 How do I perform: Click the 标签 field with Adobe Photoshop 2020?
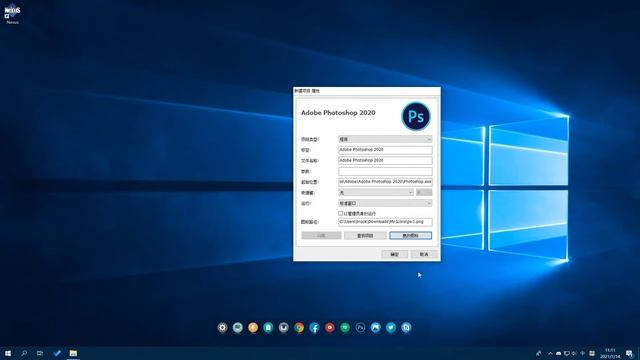pyautogui.click(x=385, y=150)
